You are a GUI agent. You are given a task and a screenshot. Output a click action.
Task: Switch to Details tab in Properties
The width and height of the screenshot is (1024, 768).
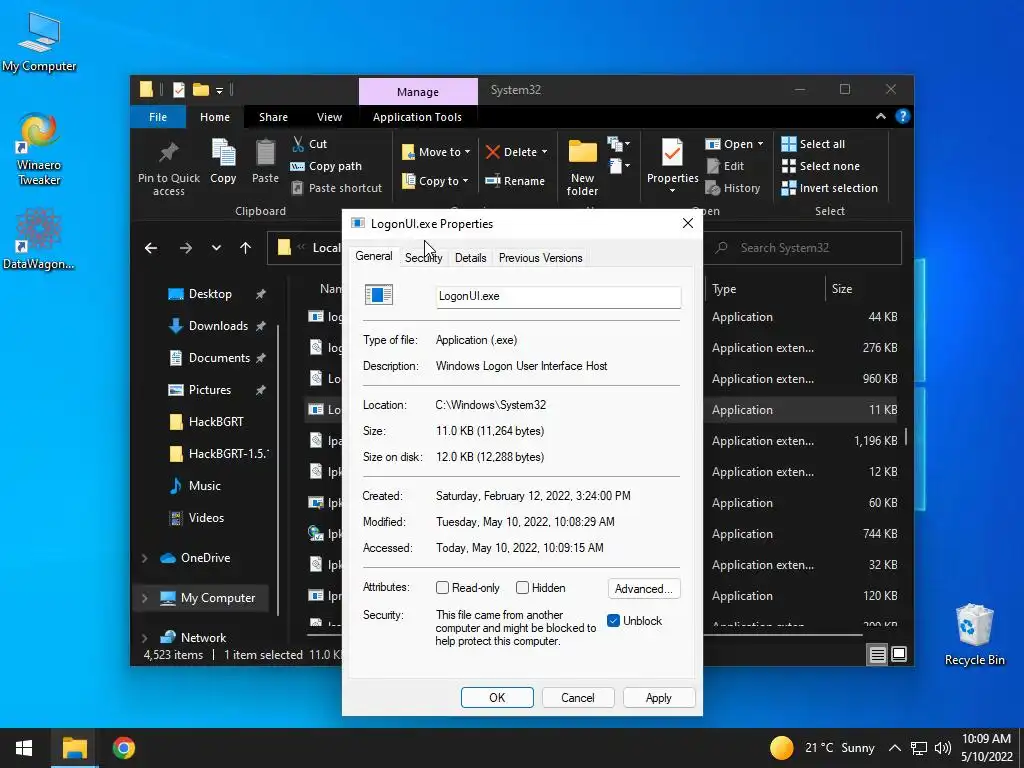click(x=470, y=258)
